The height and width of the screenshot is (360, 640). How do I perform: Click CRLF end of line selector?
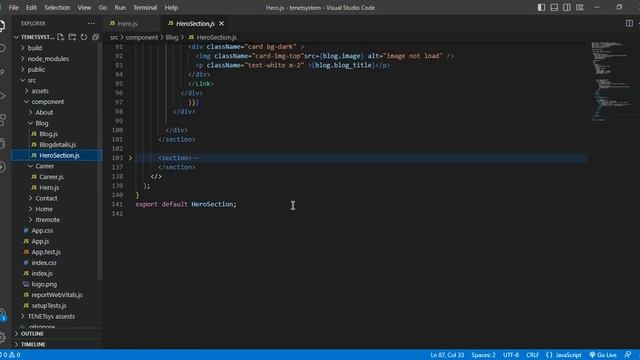[532, 355]
